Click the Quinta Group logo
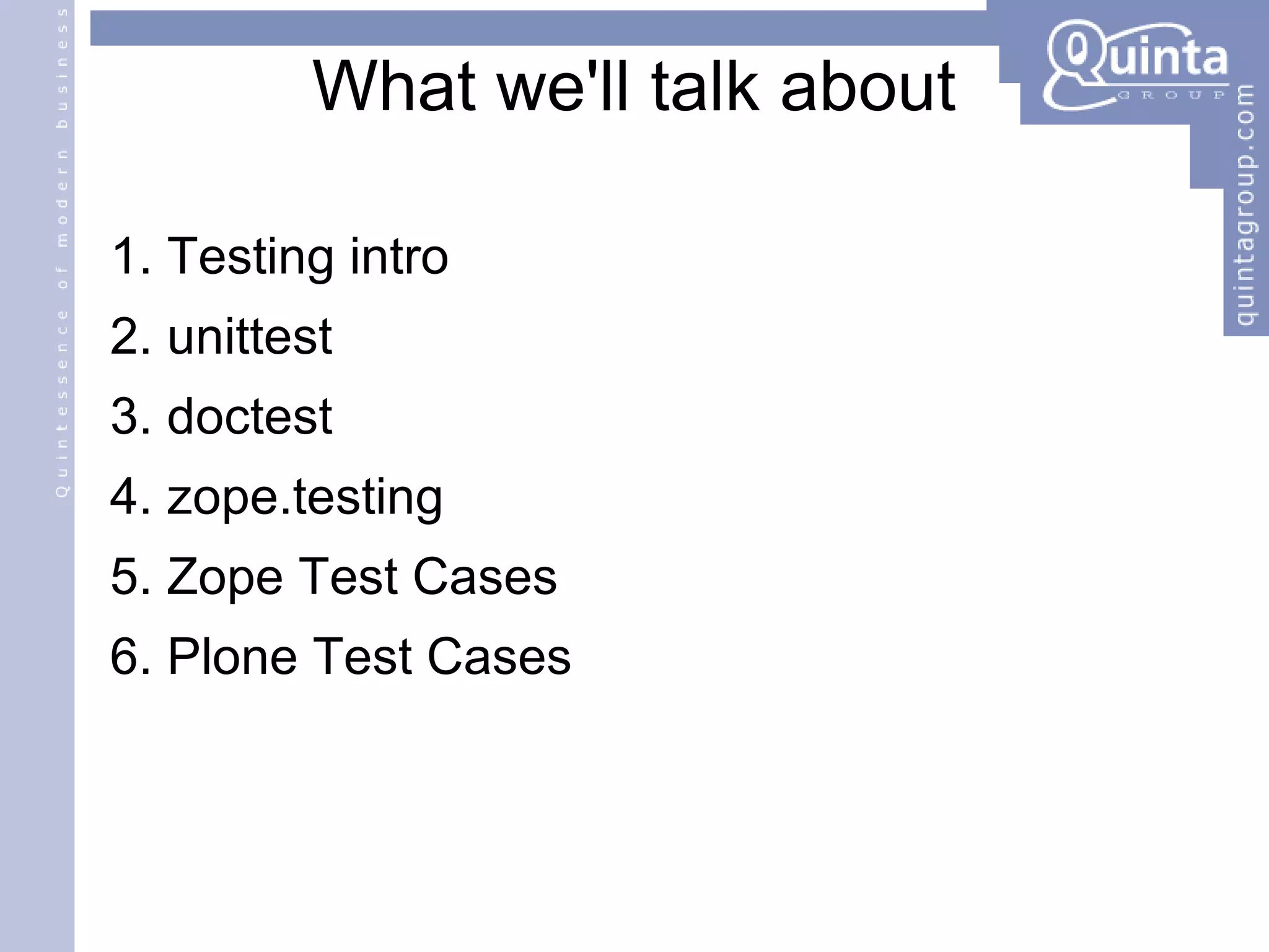Screen dimensions: 1269x952 (1135, 66)
